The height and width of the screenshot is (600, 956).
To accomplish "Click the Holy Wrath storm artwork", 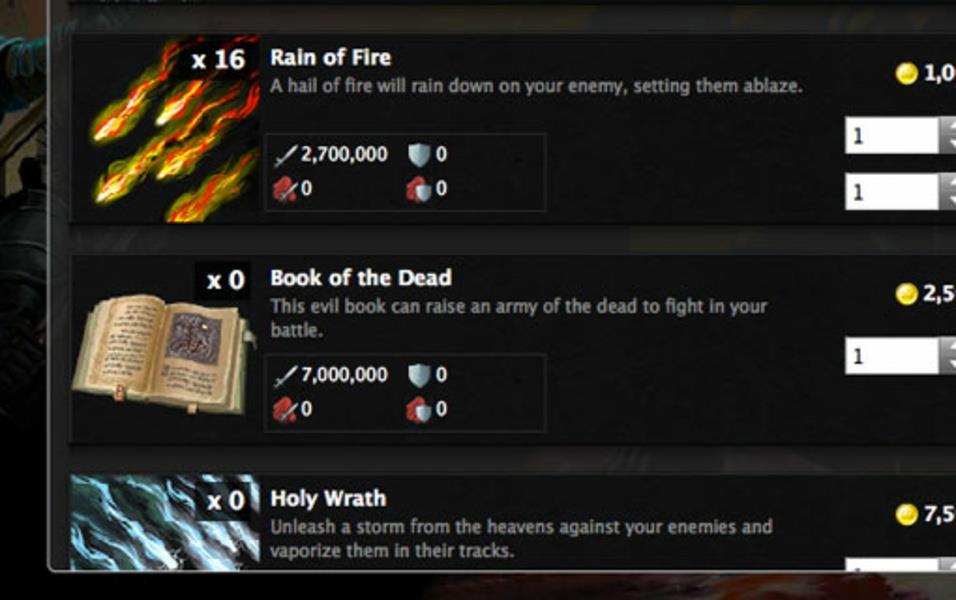I will [165, 522].
